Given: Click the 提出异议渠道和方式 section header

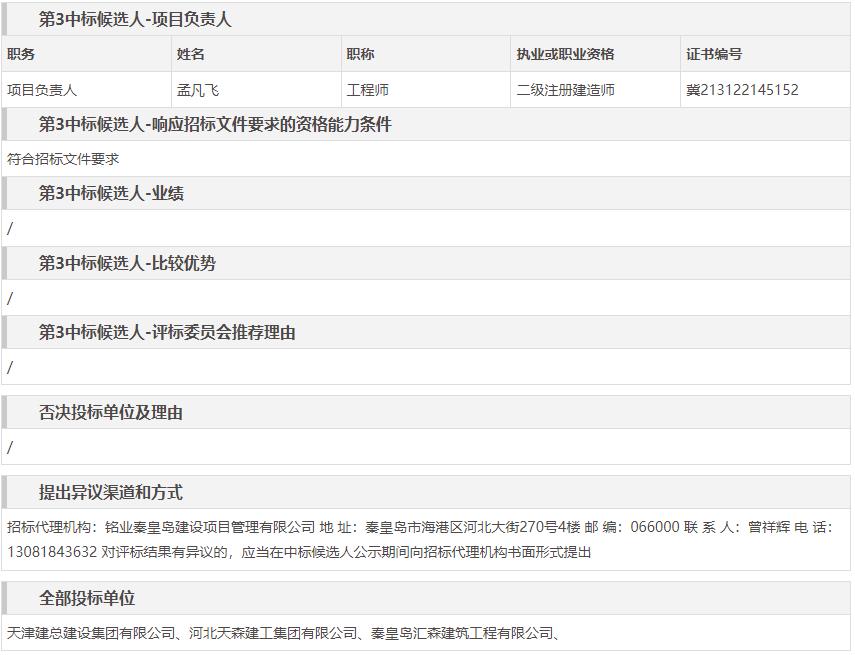Looking at the screenshot, I should pos(111,493).
